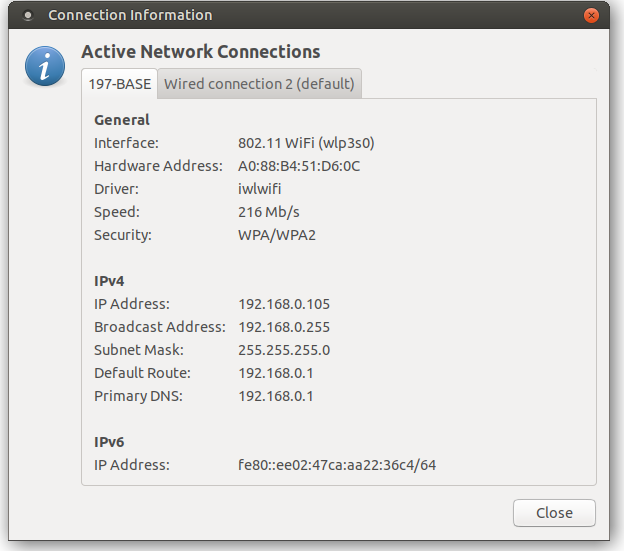Open the Wired connection 2 (default) tab

pyautogui.click(x=259, y=84)
